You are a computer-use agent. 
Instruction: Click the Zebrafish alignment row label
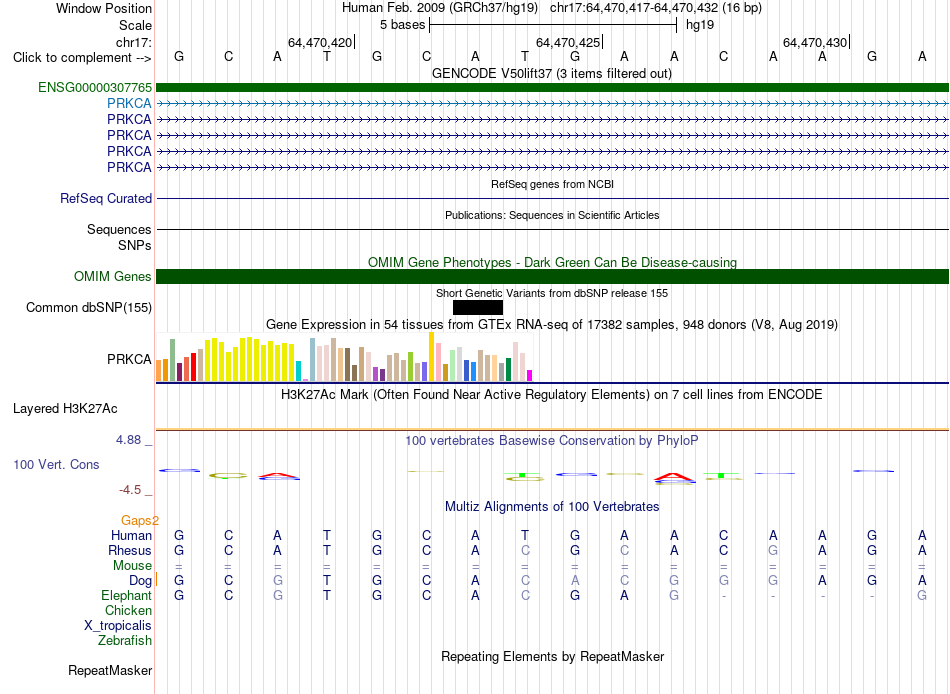point(125,640)
